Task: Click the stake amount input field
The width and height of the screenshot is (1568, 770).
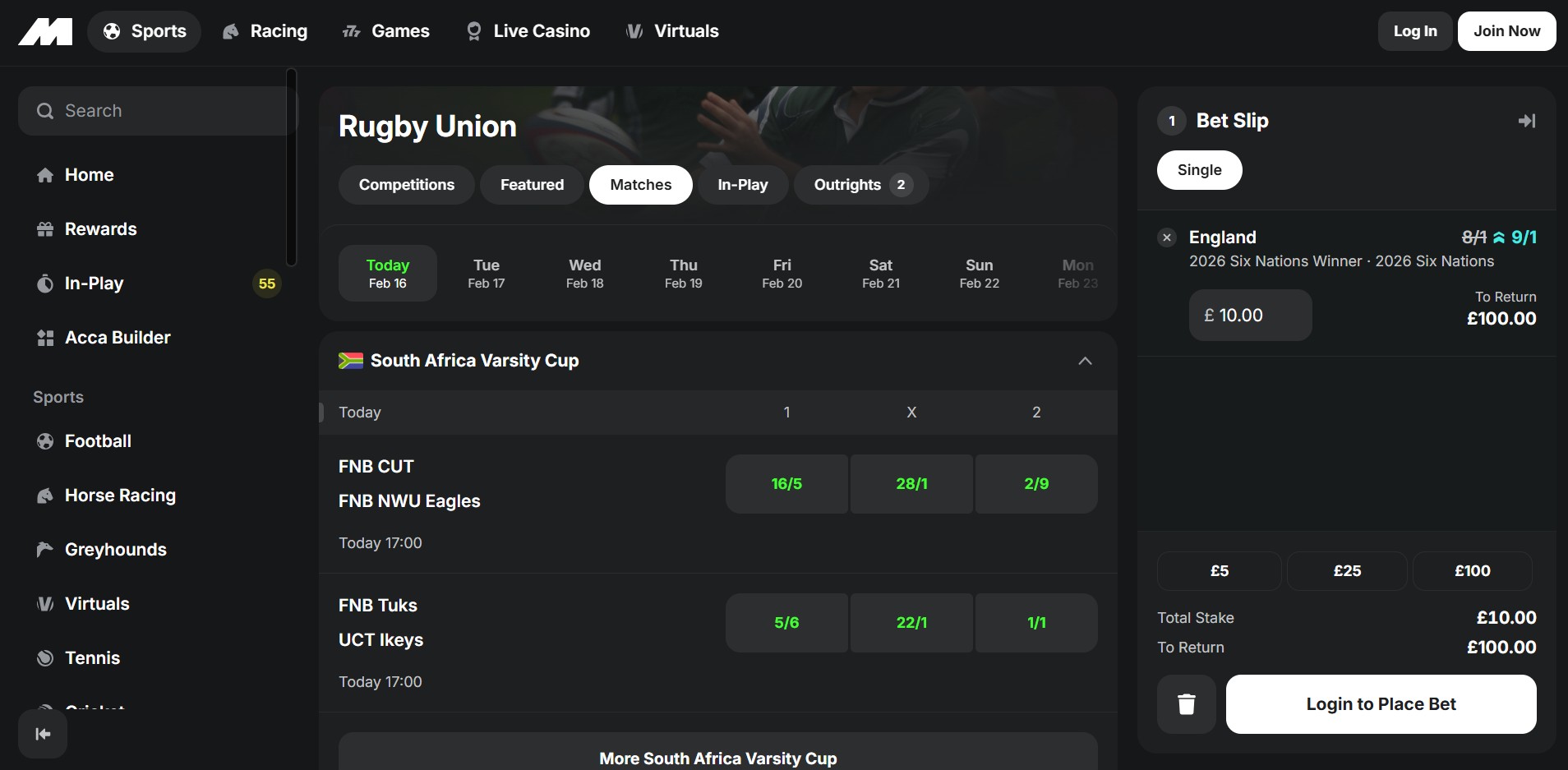Action: [1250, 316]
